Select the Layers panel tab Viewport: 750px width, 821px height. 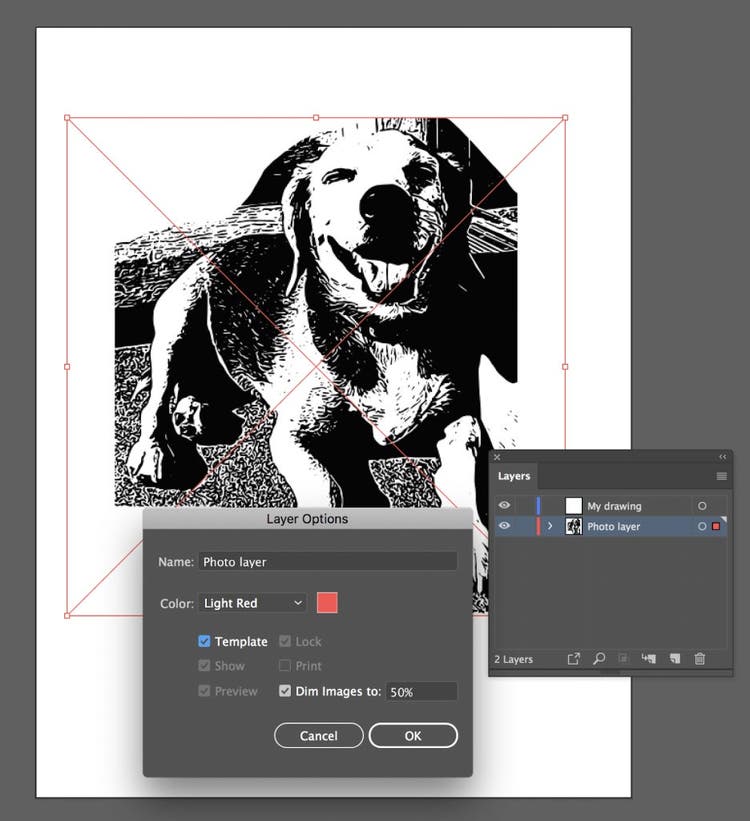[x=514, y=476]
